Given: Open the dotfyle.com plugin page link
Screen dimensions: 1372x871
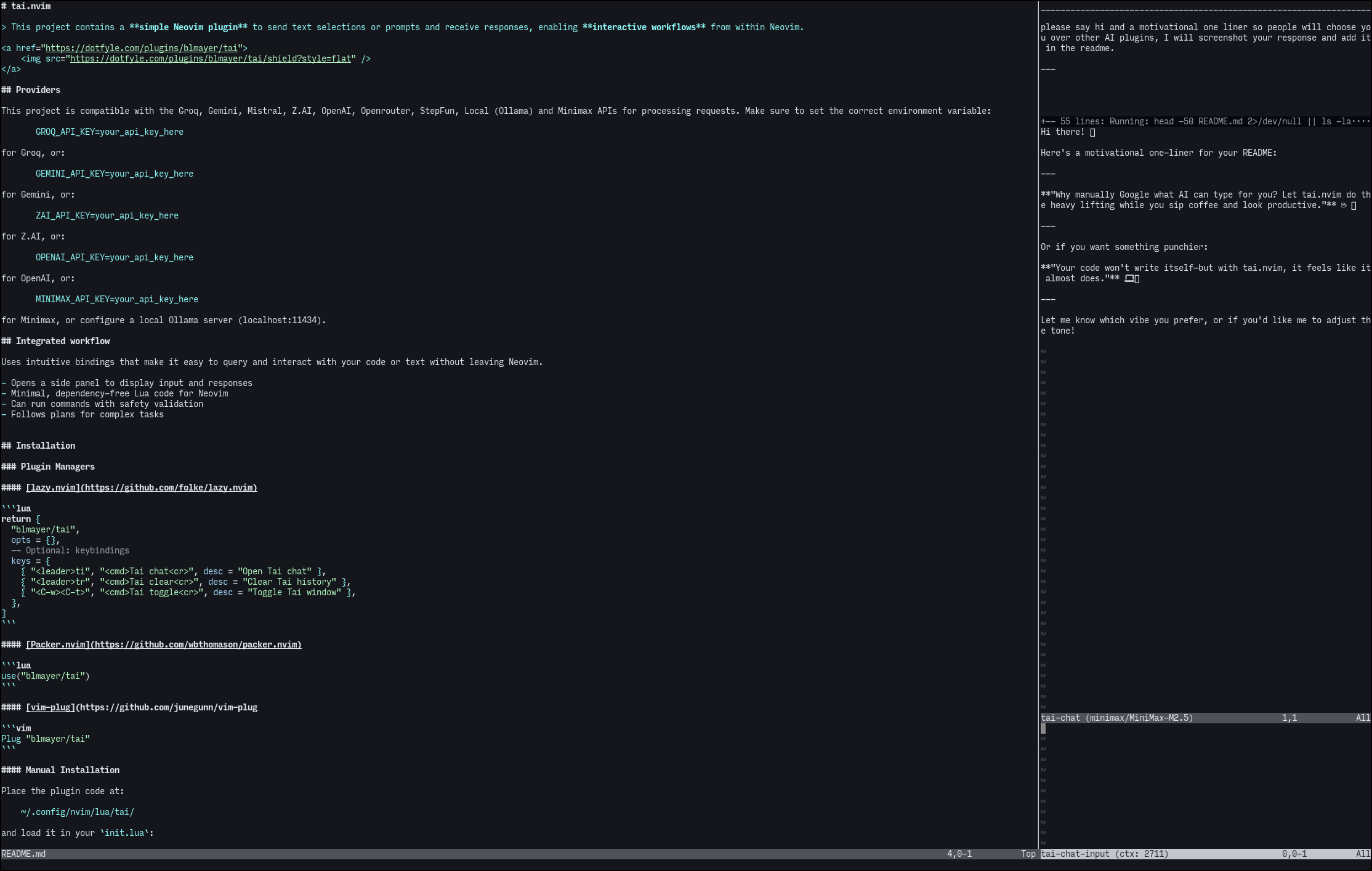Looking at the screenshot, I should [142, 47].
